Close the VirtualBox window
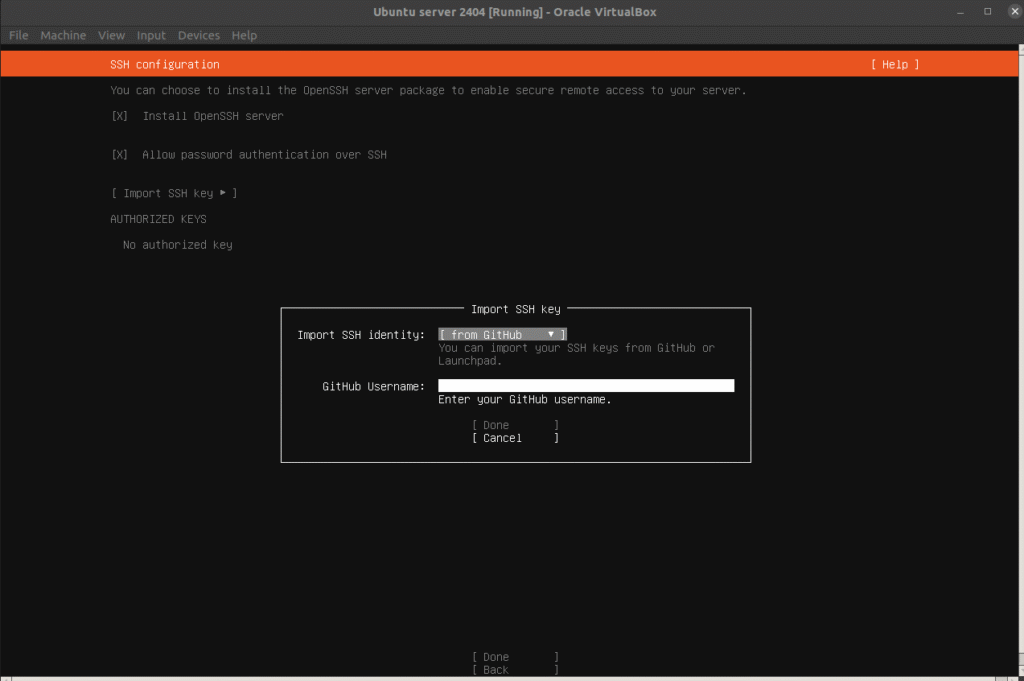The height and width of the screenshot is (681, 1024). [x=1010, y=11]
